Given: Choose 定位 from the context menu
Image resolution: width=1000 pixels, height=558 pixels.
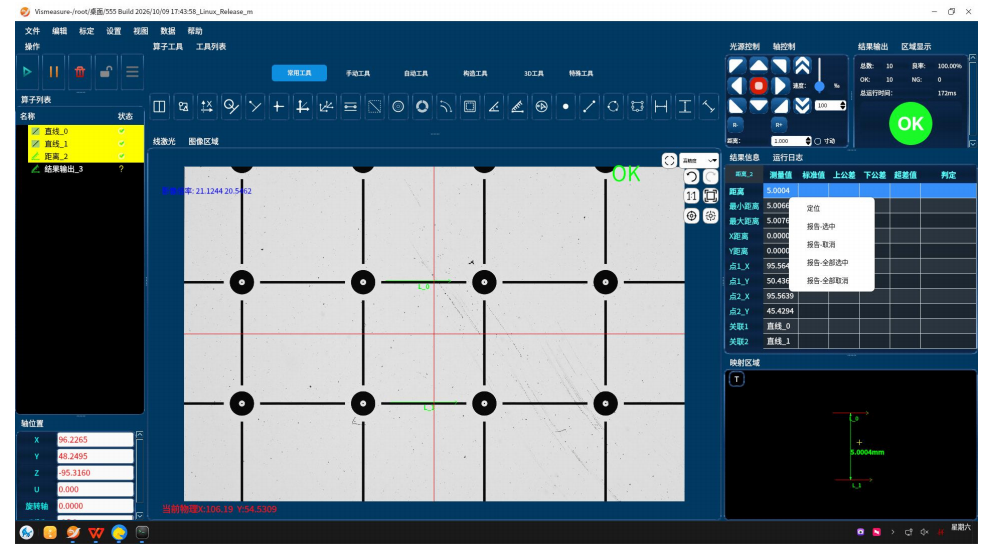Looking at the screenshot, I should coord(813,209).
